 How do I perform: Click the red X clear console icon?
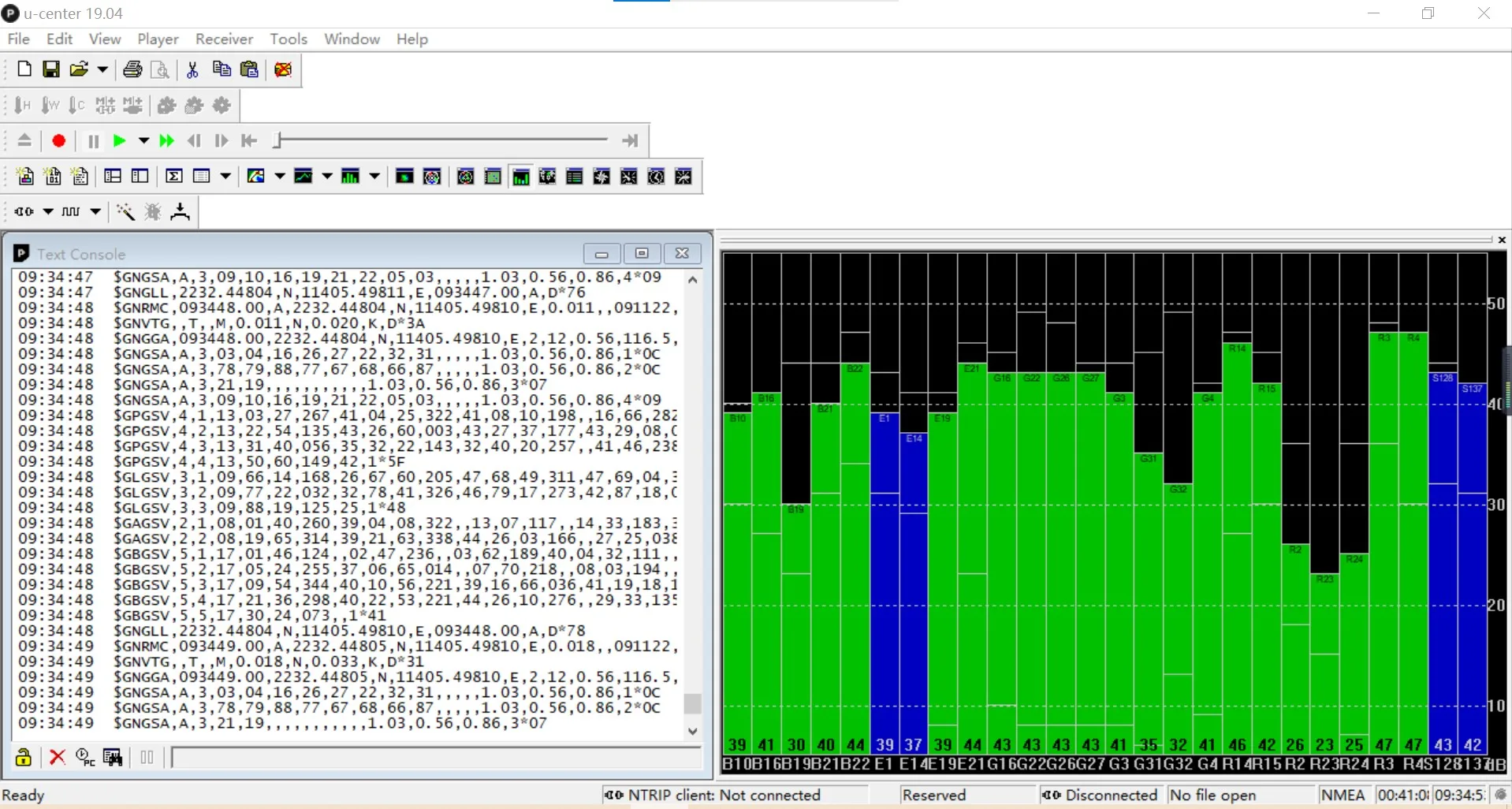(57, 758)
